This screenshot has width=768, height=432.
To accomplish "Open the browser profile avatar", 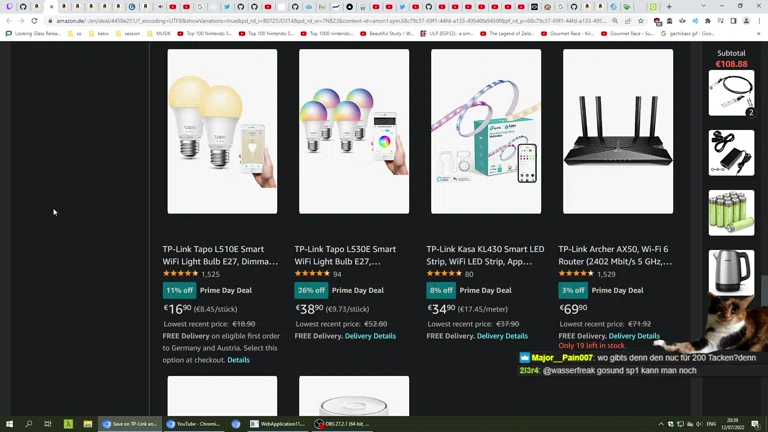I will [x=746, y=21].
